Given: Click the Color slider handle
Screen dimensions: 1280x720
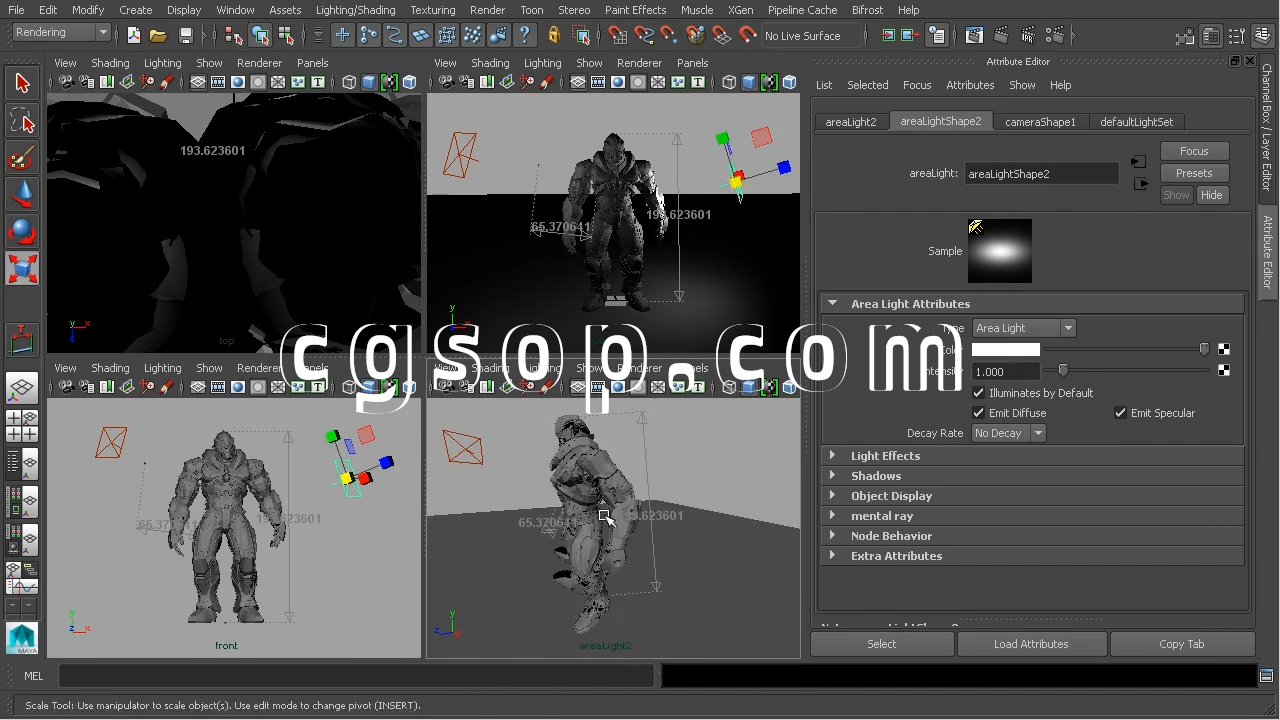Looking at the screenshot, I should pyautogui.click(x=1204, y=349).
